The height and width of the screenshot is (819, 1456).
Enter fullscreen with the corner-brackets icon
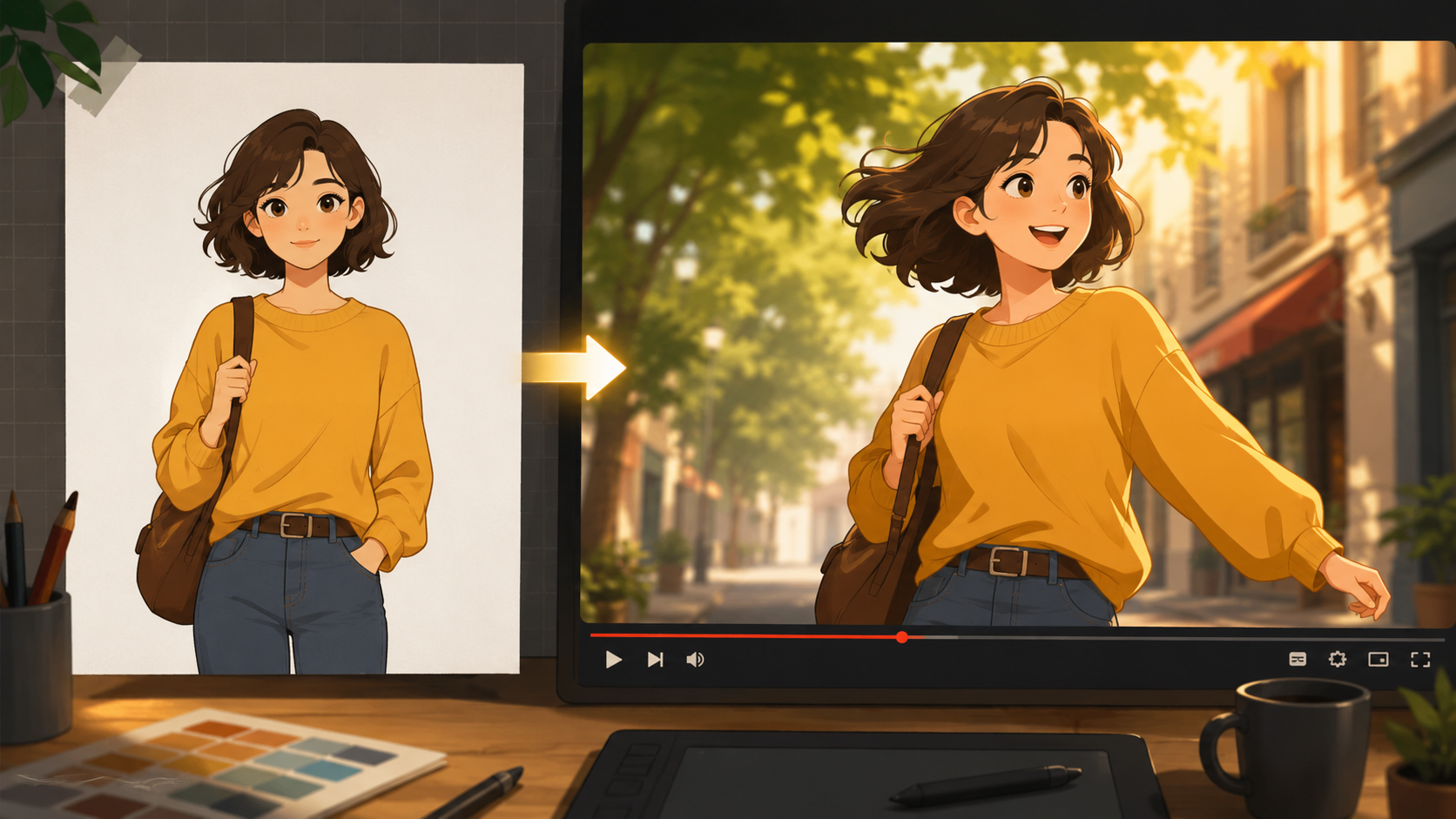click(x=1420, y=659)
